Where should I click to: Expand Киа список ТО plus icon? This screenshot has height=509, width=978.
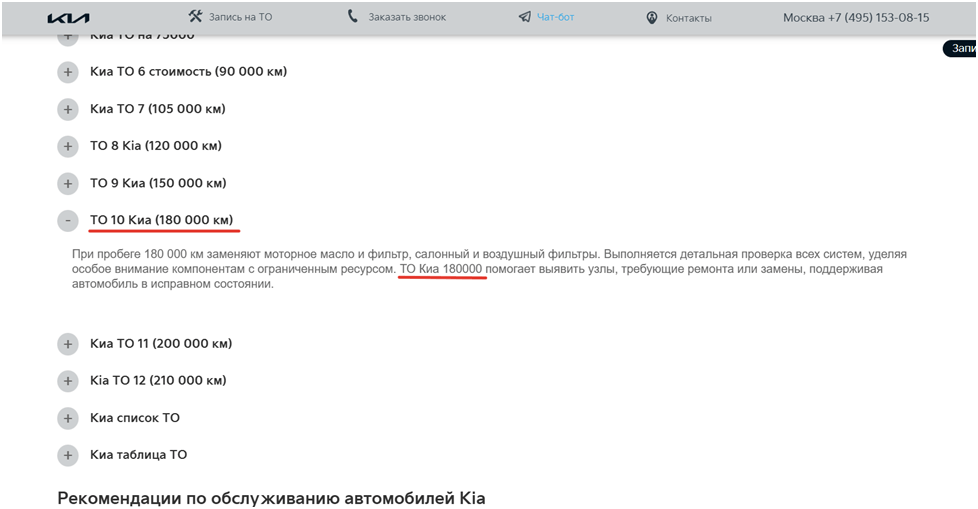point(68,419)
